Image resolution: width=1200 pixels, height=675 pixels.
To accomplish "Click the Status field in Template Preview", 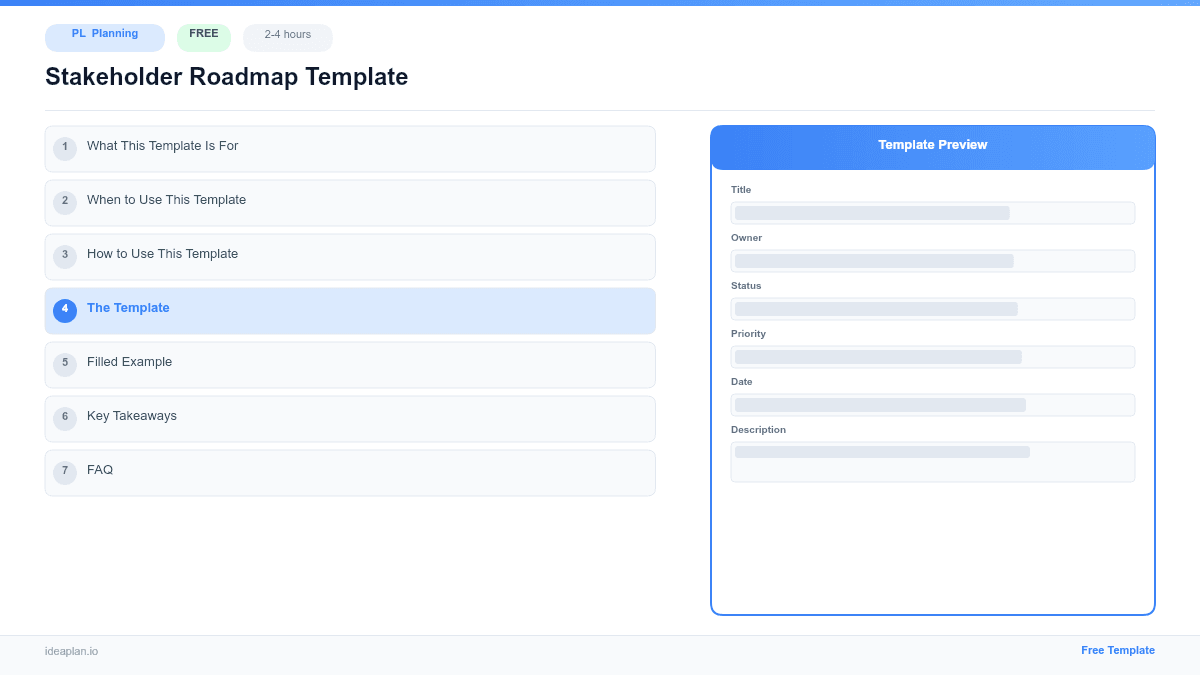I will [x=932, y=308].
